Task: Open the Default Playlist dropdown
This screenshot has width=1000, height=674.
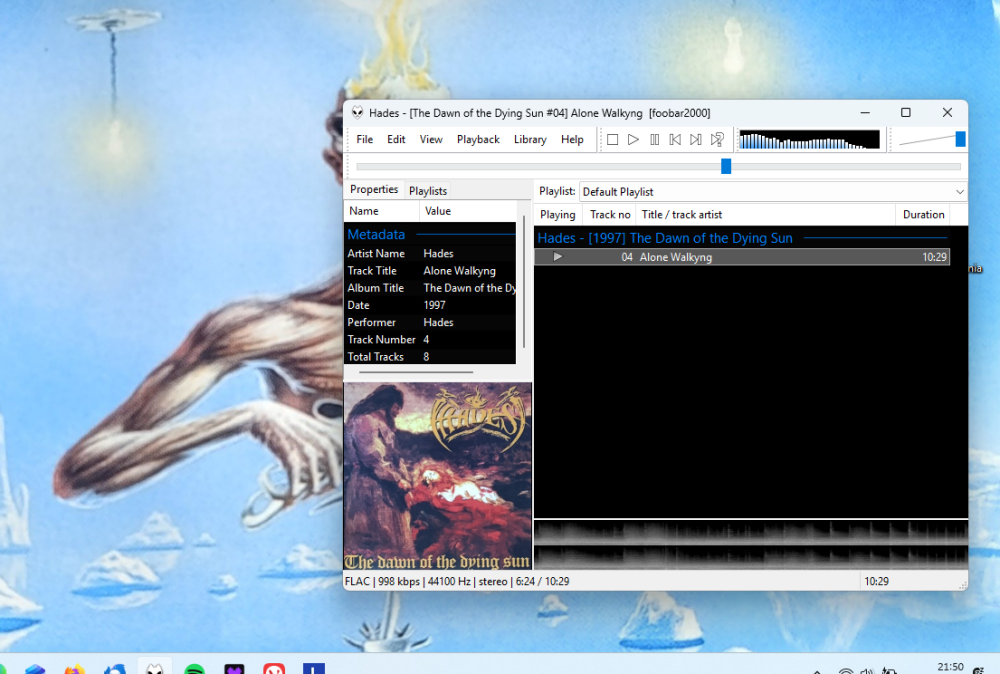Action: (772, 192)
